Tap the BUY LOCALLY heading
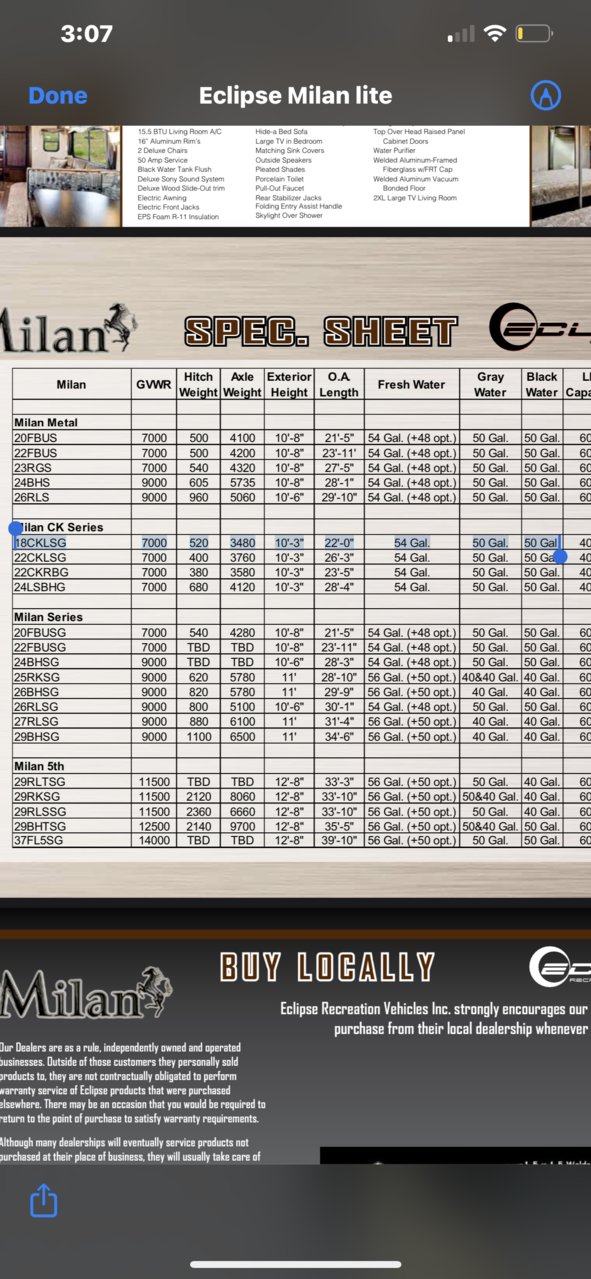The height and width of the screenshot is (1279, 591). pyautogui.click(x=328, y=967)
